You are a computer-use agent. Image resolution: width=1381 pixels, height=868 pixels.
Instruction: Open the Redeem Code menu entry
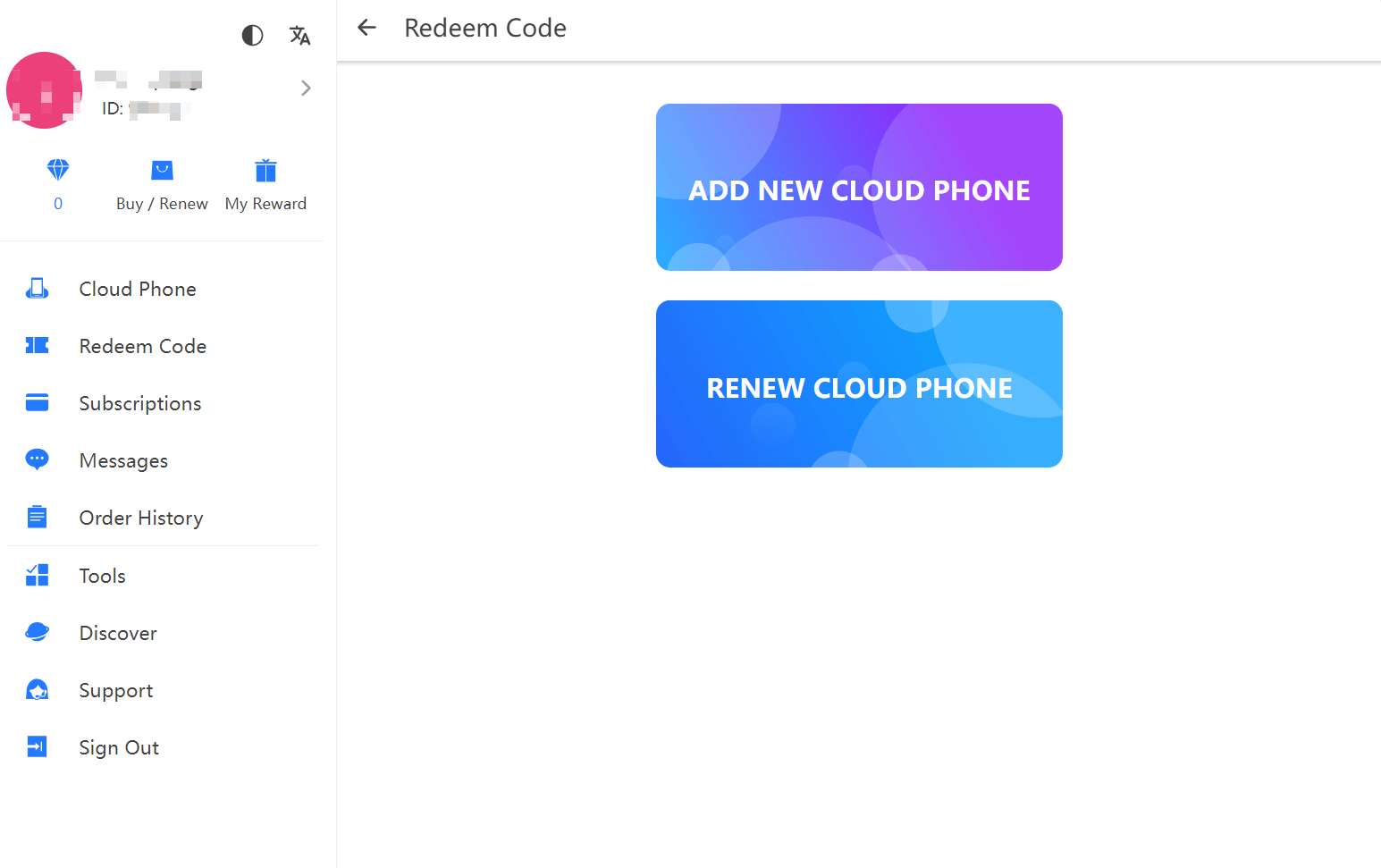pyautogui.click(x=142, y=346)
